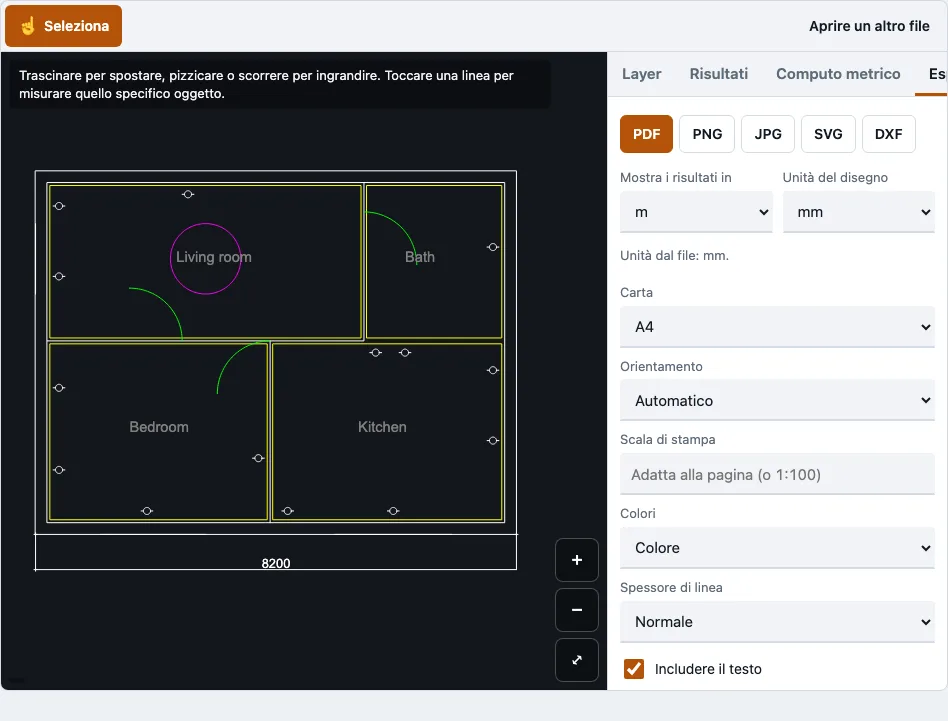Open the Risultati tab
This screenshot has width=948, height=721.
(718, 74)
